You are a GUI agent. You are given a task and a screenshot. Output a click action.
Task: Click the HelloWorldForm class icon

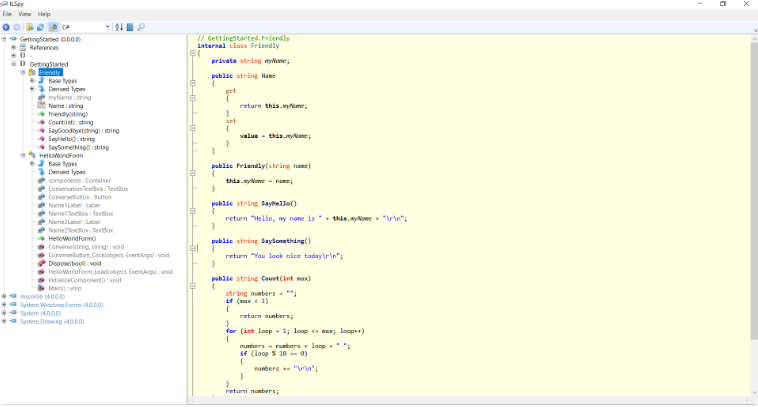pyautogui.click(x=32, y=156)
